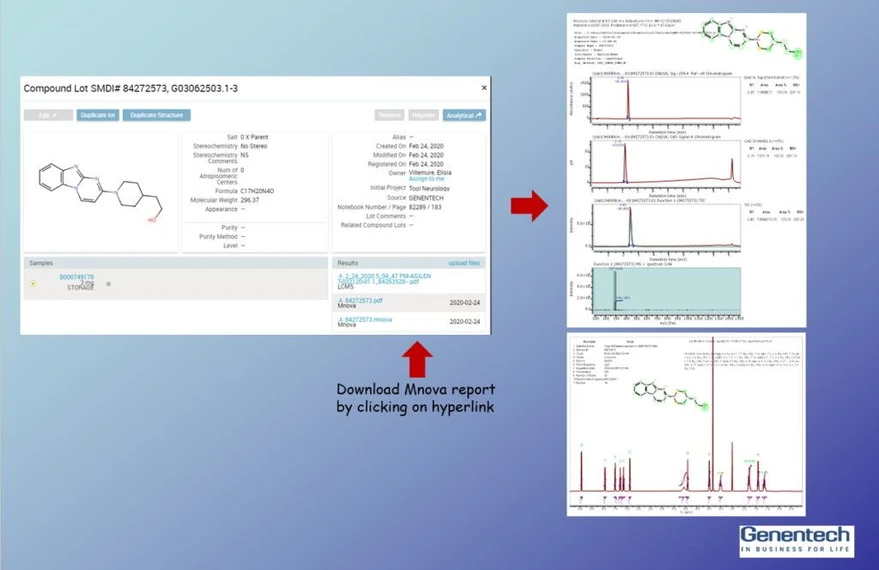The width and height of the screenshot is (879, 570).
Task: Click the grayed-out Edit button
Action: (48, 115)
